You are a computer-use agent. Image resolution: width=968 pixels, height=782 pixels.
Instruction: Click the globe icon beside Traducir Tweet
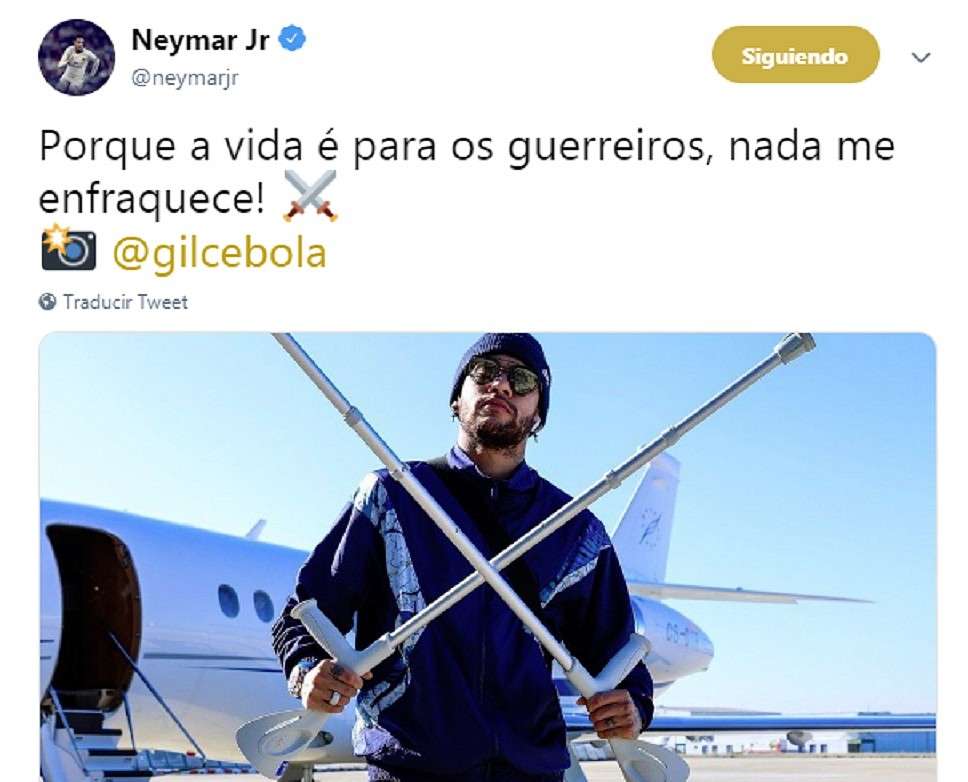tap(48, 302)
